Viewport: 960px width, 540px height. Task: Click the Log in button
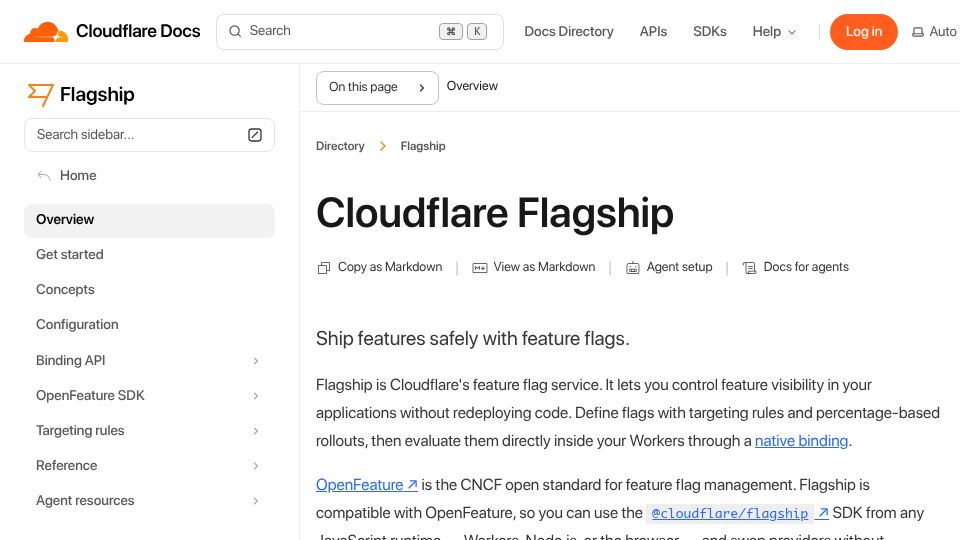pyautogui.click(x=863, y=32)
